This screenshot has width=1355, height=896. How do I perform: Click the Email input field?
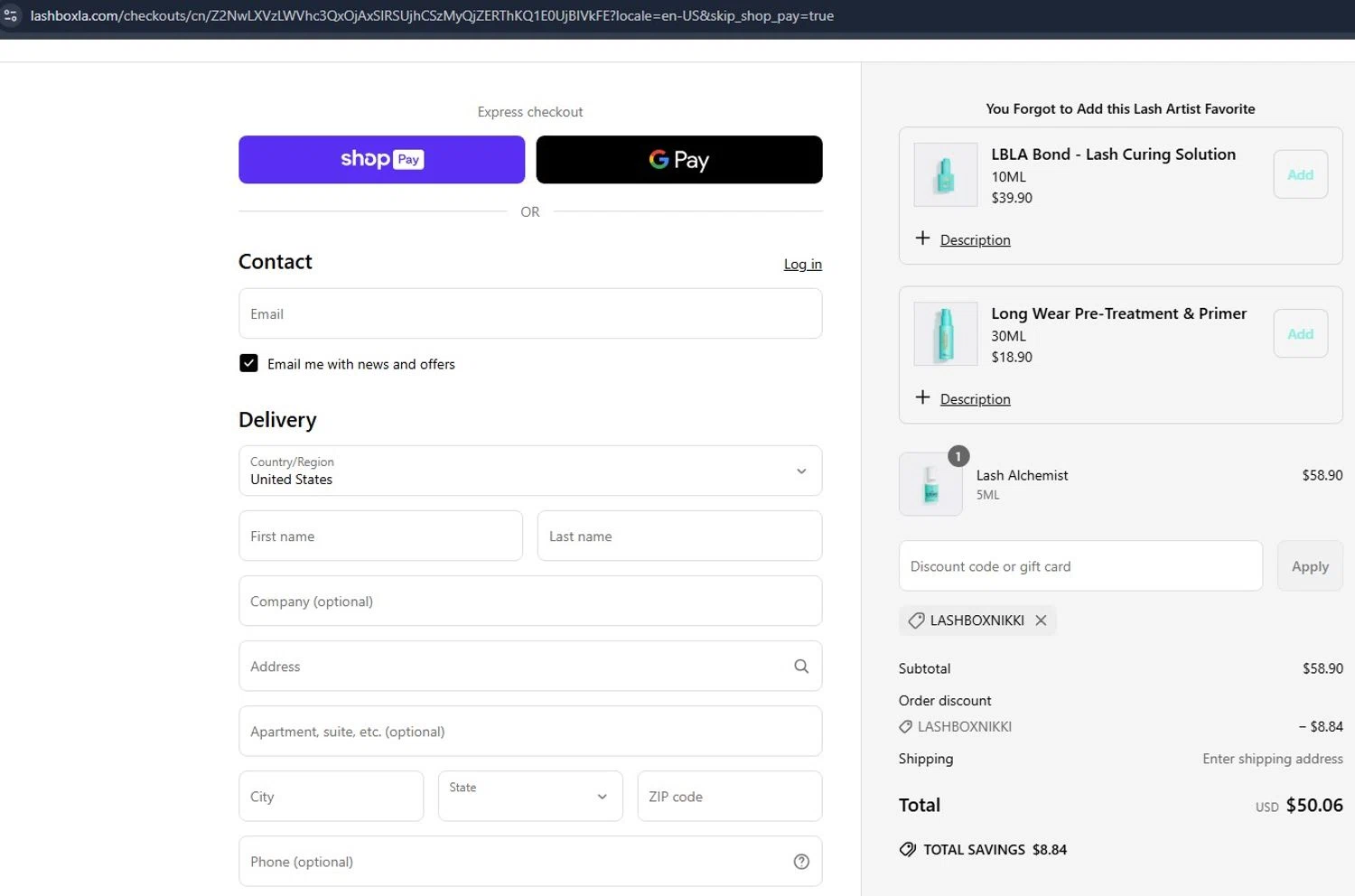pyautogui.click(x=530, y=313)
